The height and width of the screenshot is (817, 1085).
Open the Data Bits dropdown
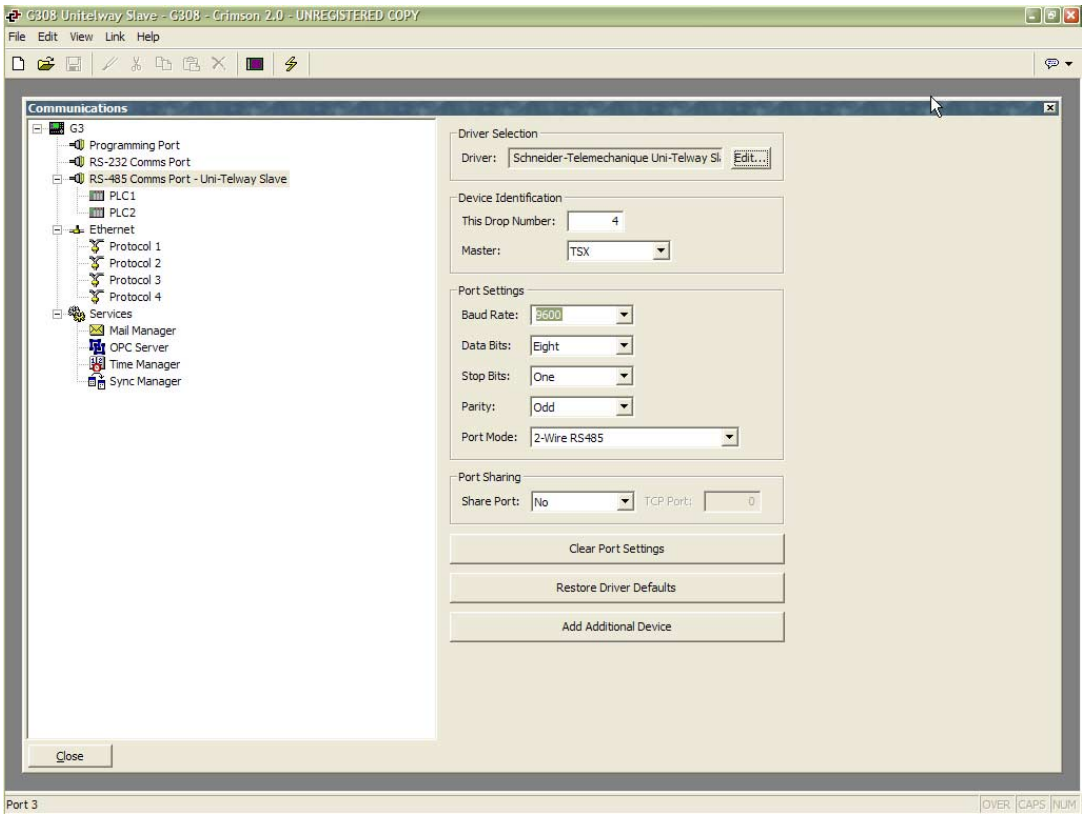623,345
